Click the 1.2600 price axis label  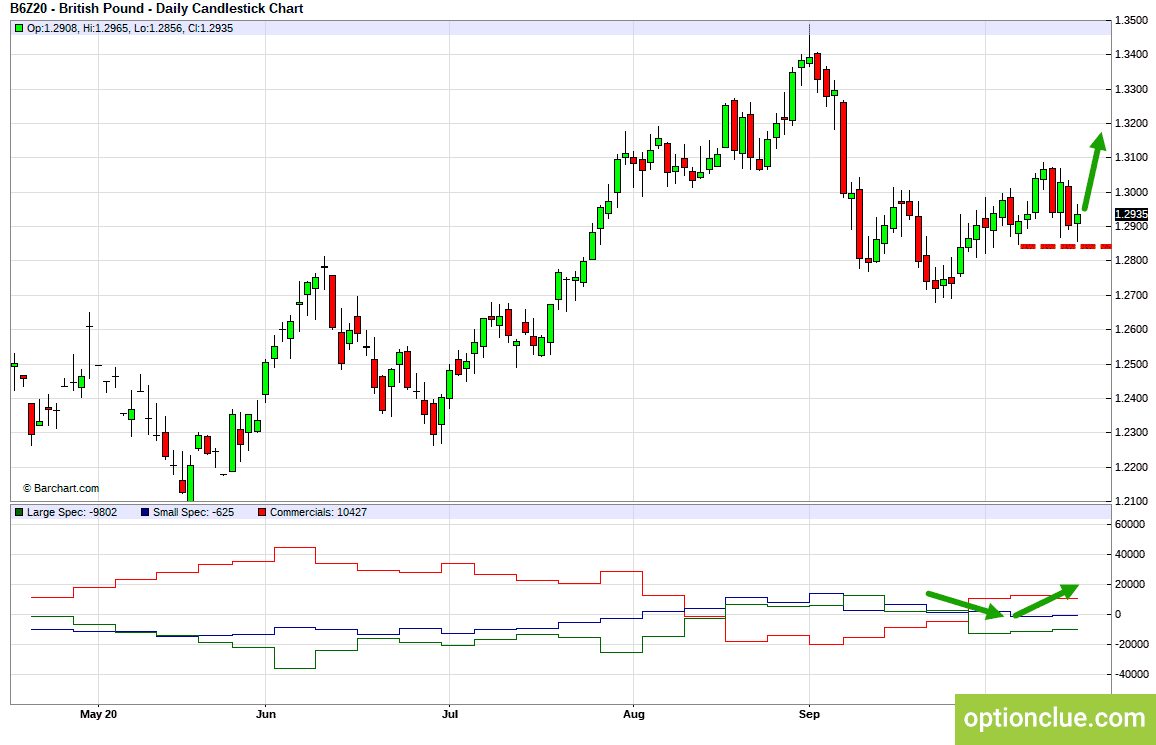[x=1132, y=329]
